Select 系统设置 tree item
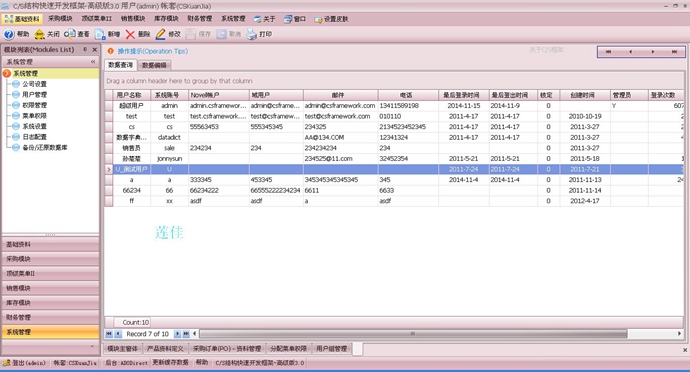690x372 pixels. [34, 126]
